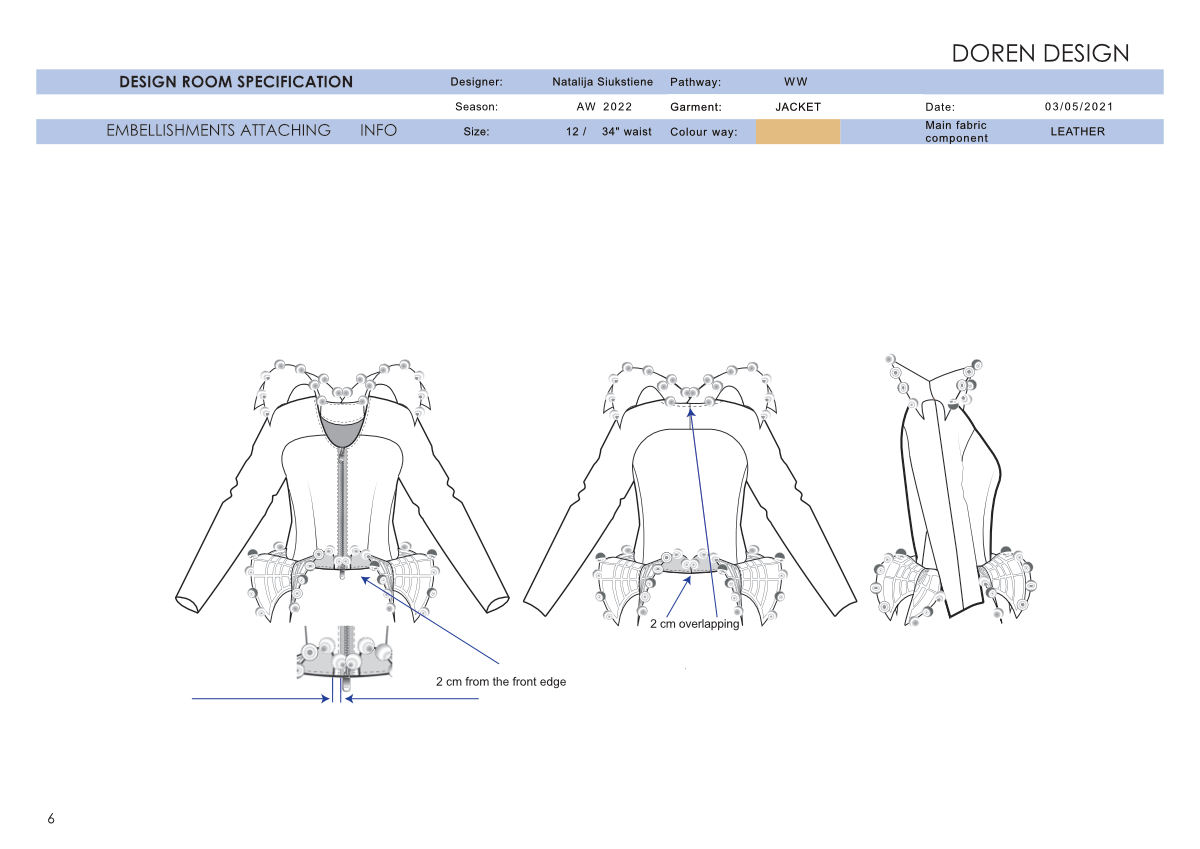Viewport: 1200px width, 849px height.
Task: Click the Designer: field label
Action: pyautogui.click(x=476, y=82)
